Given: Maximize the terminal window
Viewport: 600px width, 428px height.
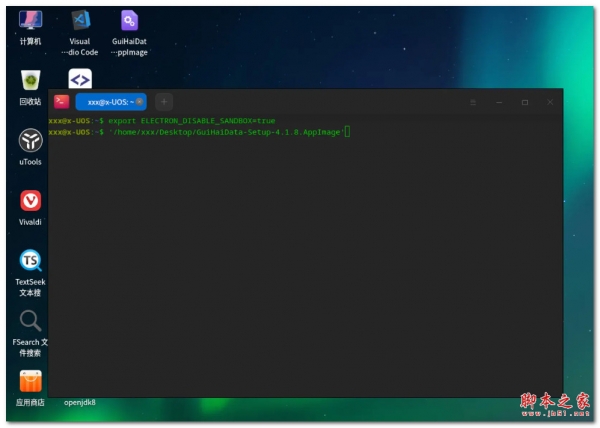Looking at the screenshot, I should [x=525, y=102].
